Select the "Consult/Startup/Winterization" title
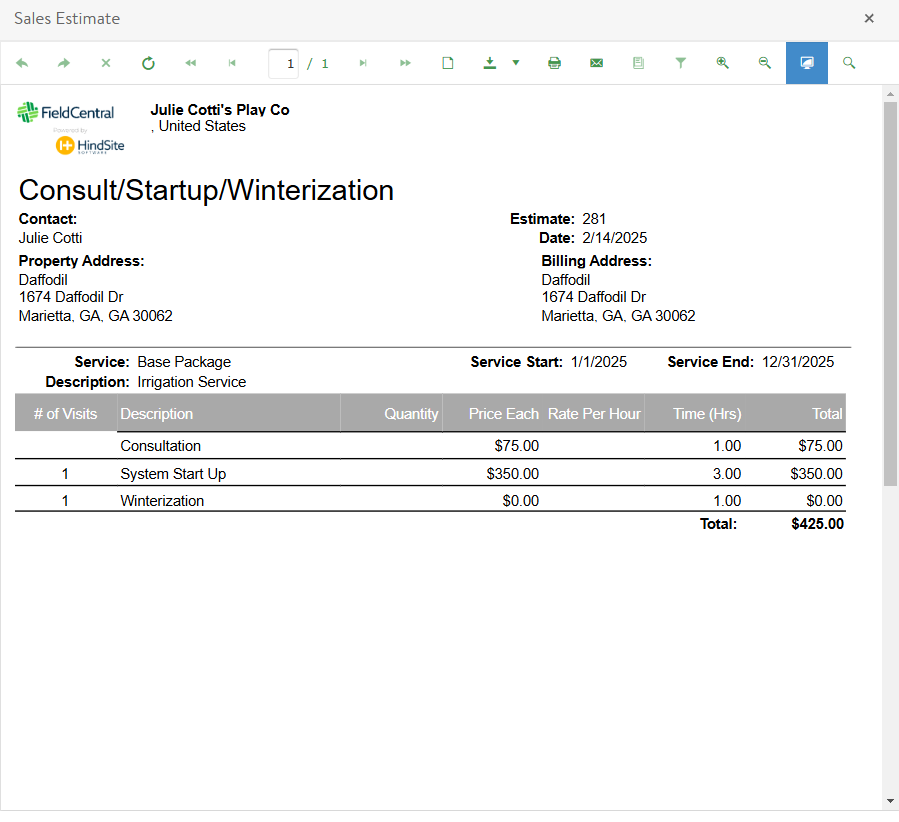The height and width of the screenshot is (822, 899). tap(206, 190)
